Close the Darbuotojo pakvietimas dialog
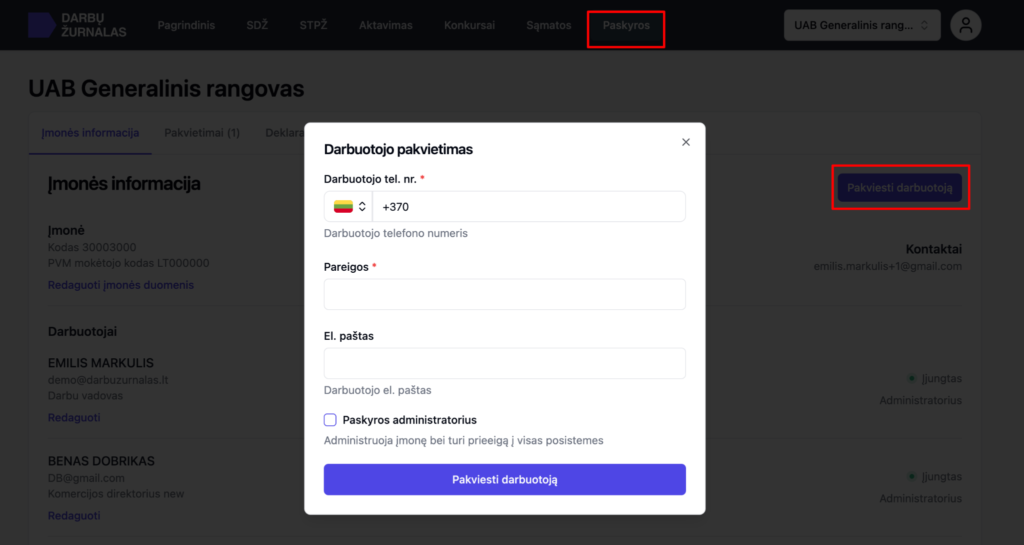 click(686, 142)
